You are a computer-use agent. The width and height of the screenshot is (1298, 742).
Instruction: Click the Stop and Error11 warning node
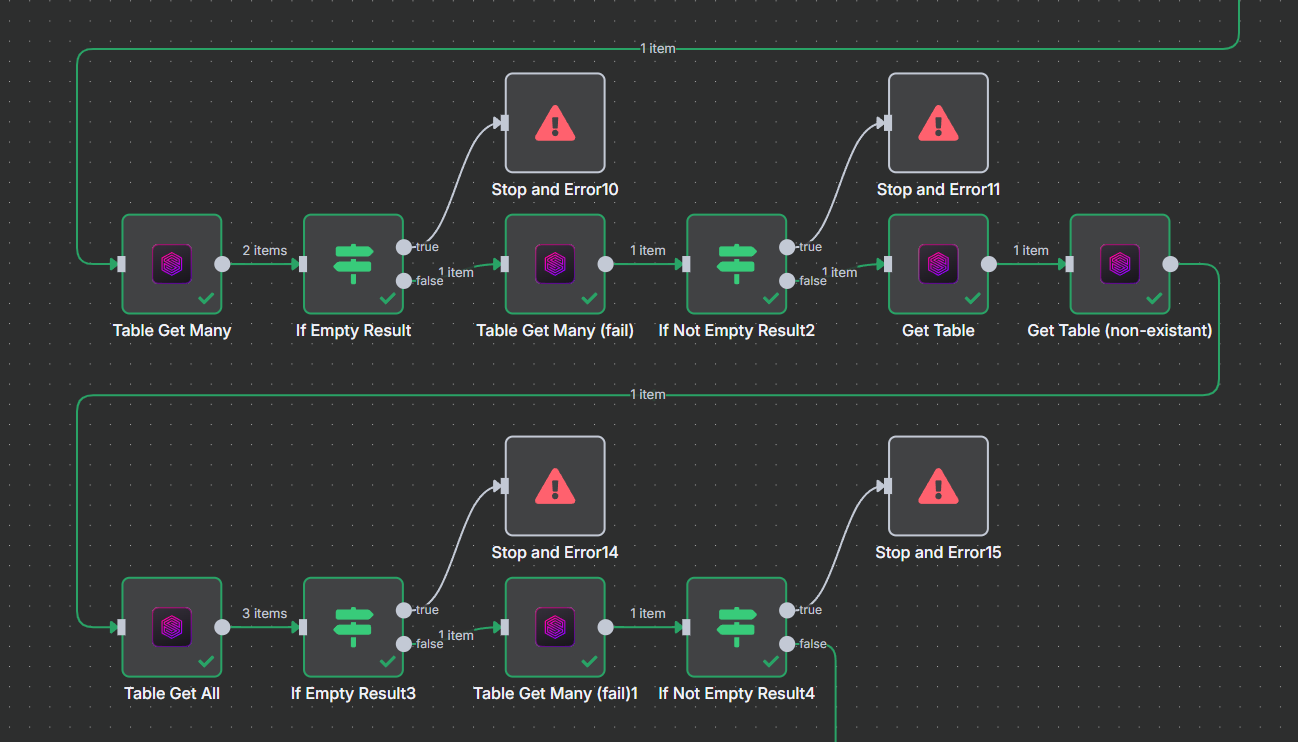(x=938, y=123)
